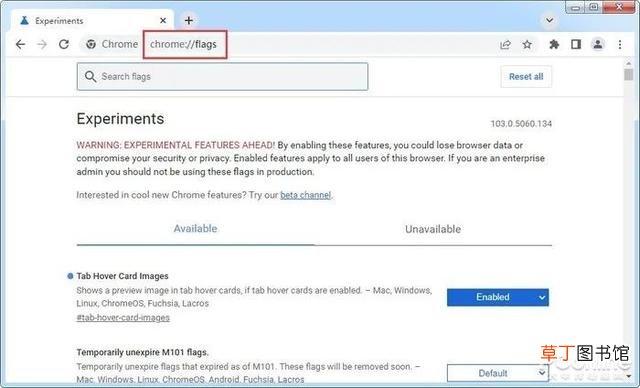Open a new tab with plus button
Viewport: 640px width, 388px height.
click(189, 20)
